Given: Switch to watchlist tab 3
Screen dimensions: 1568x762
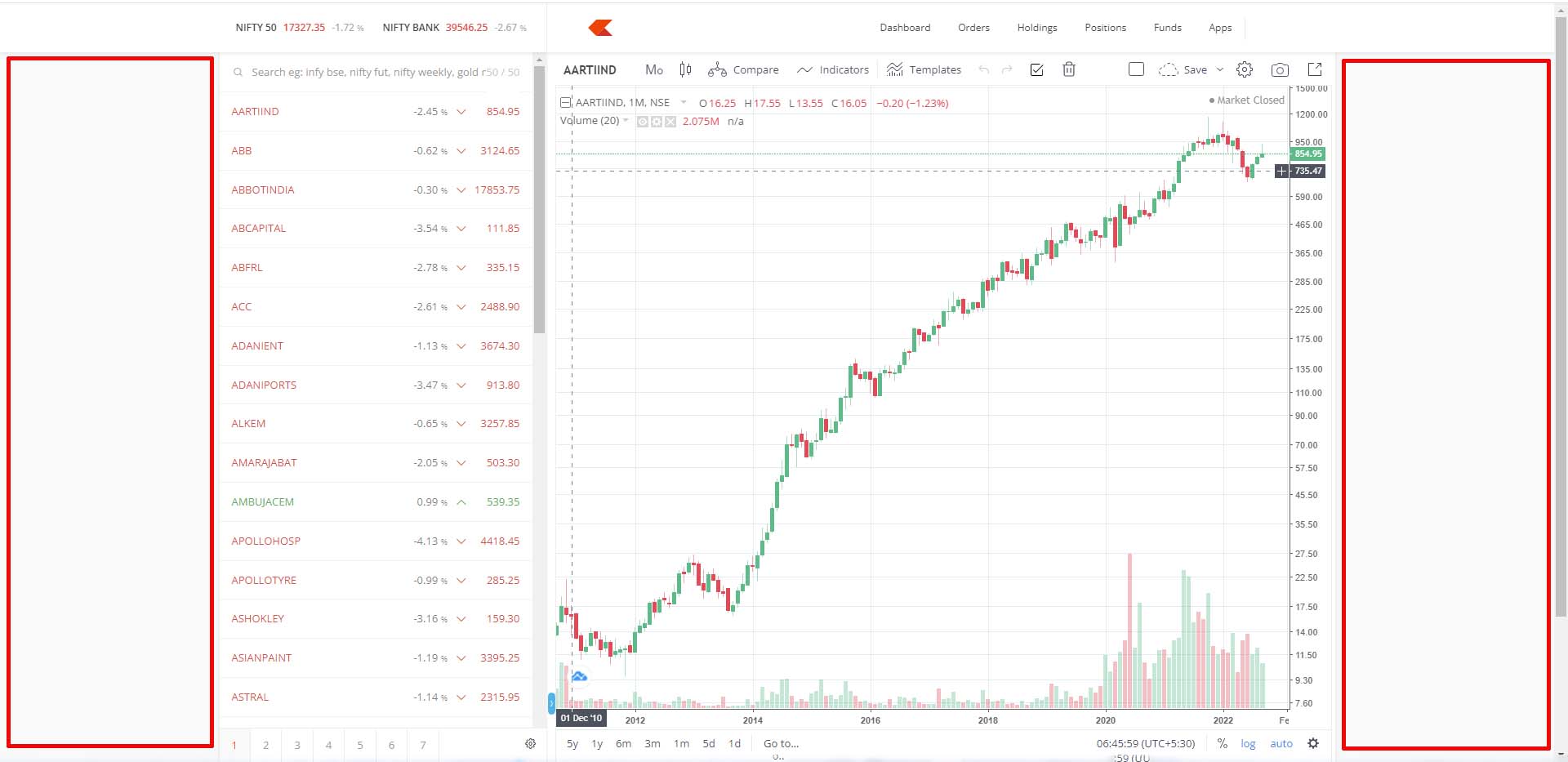Looking at the screenshot, I should pyautogui.click(x=297, y=745).
